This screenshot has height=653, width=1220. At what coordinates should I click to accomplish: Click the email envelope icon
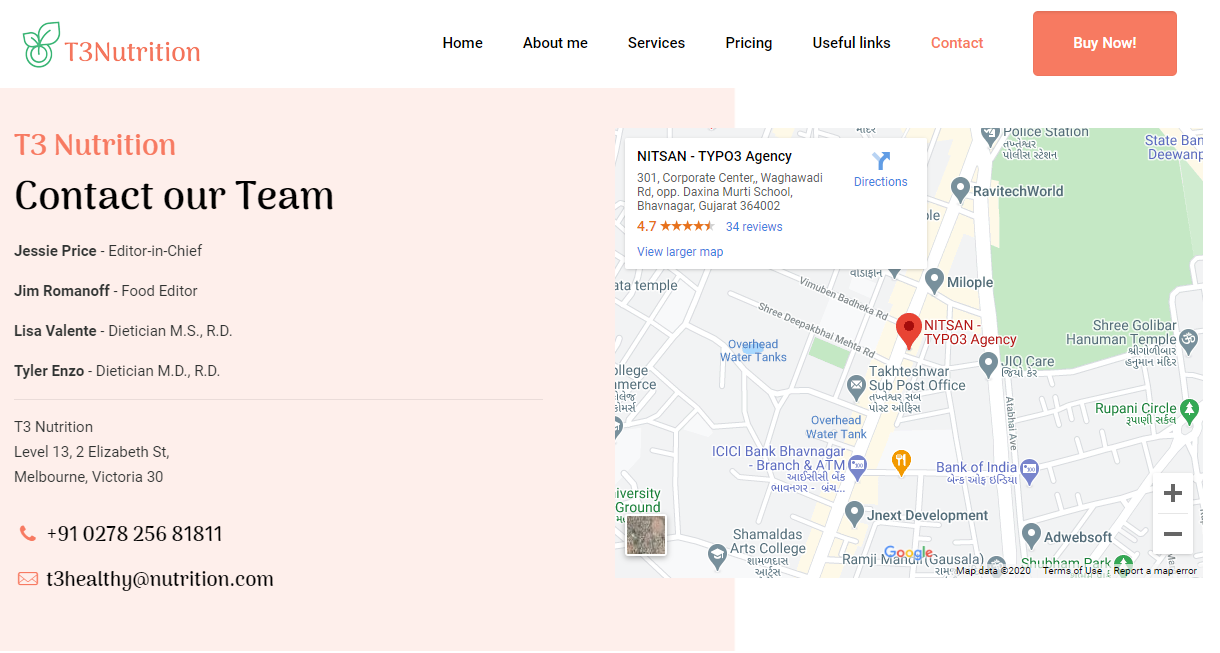coord(27,578)
